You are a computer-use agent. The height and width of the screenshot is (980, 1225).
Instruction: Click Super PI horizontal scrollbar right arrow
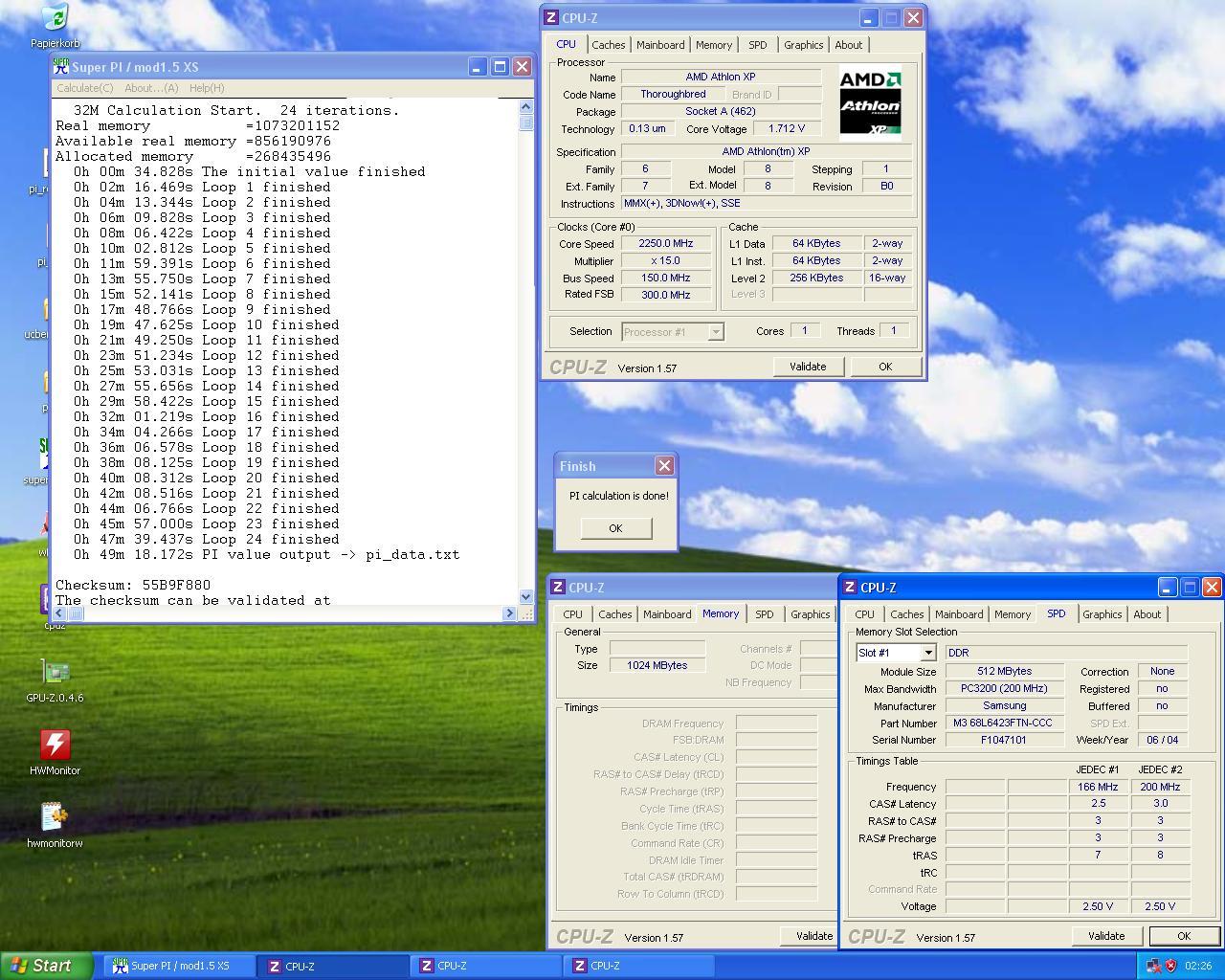(x=510, y=613)
